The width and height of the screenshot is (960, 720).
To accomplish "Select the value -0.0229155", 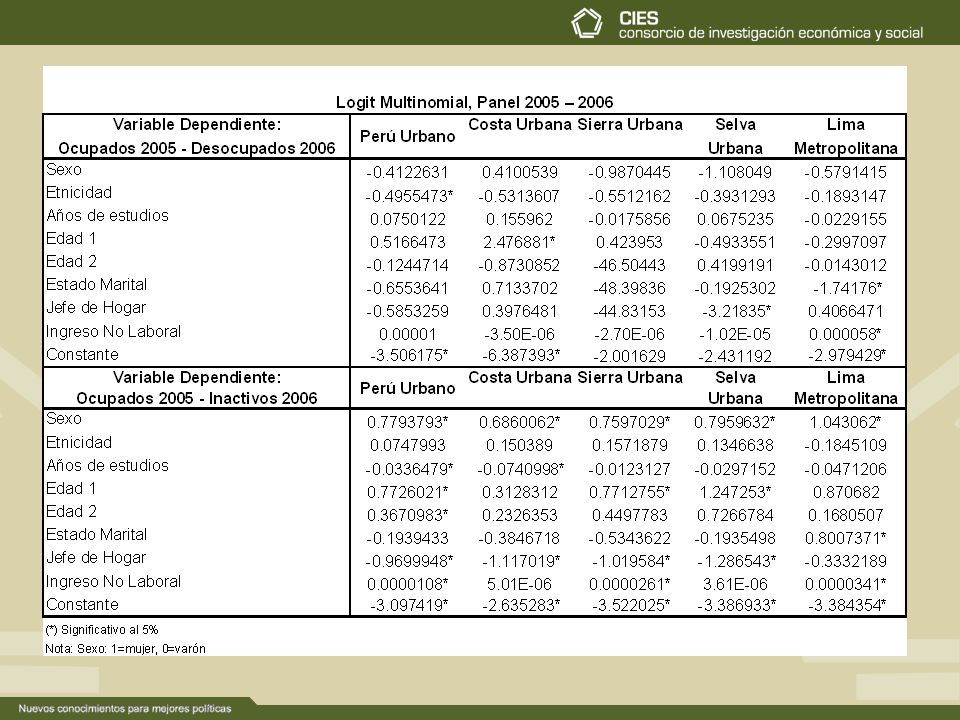I will pos(846,219).
